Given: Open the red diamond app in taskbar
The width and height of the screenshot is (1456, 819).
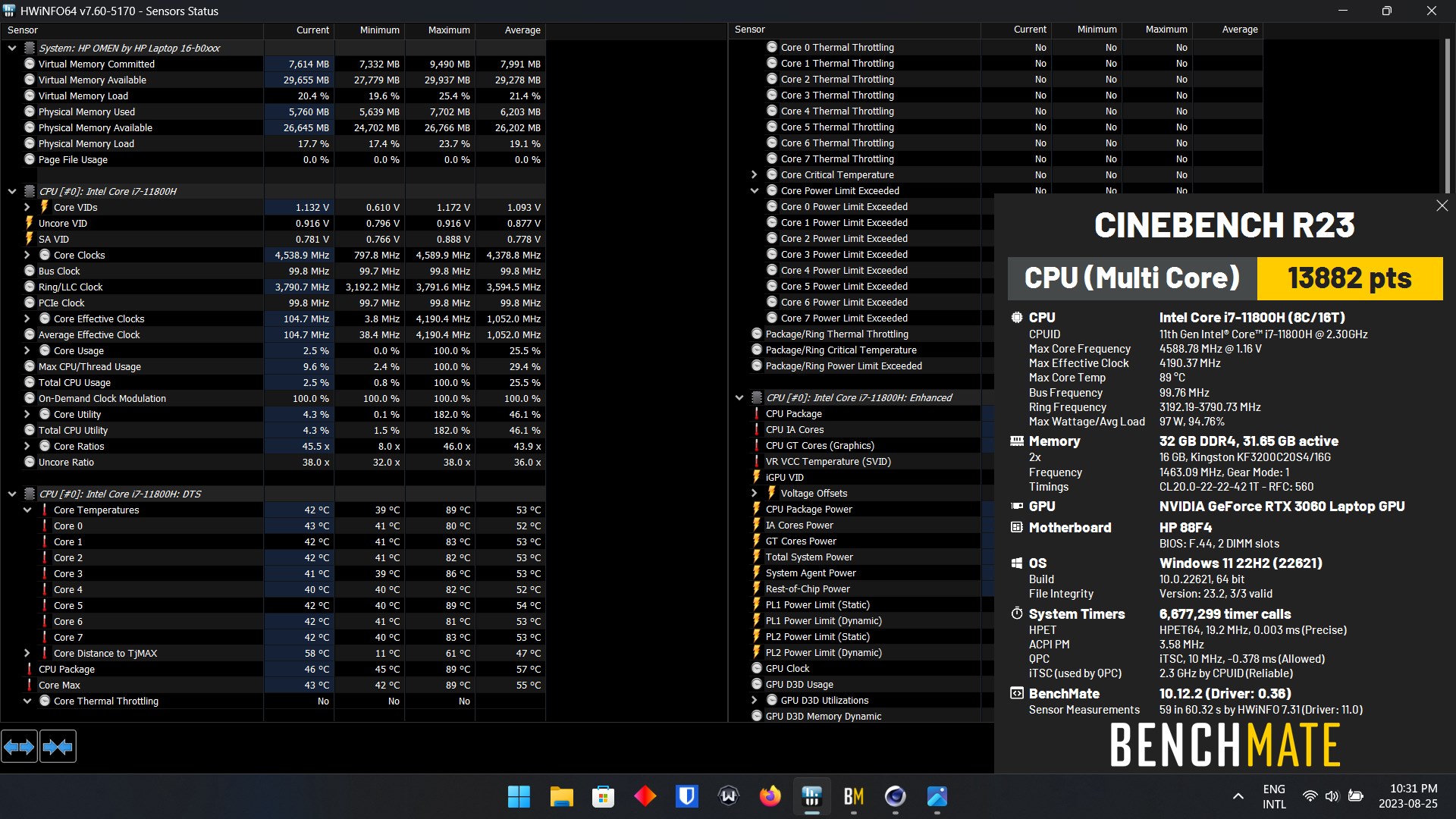Looking at the screenshot, I should 645,796.
